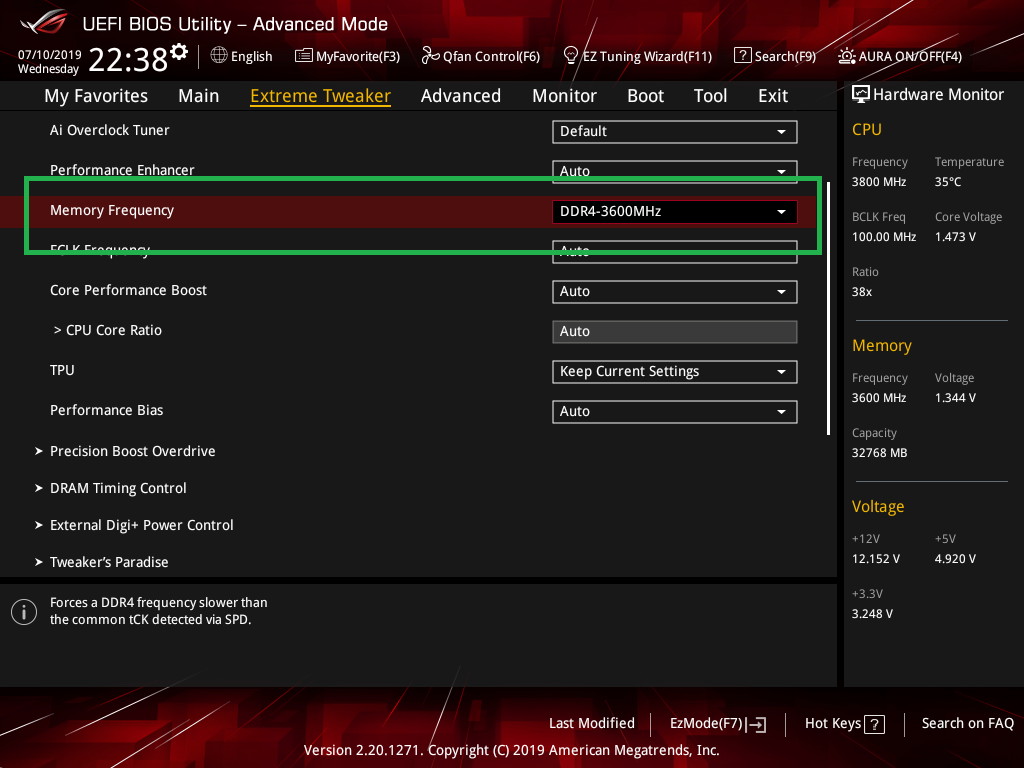Click the CPU temperature value 35°C
The image size is (1024, 768).
coord(948,182)
